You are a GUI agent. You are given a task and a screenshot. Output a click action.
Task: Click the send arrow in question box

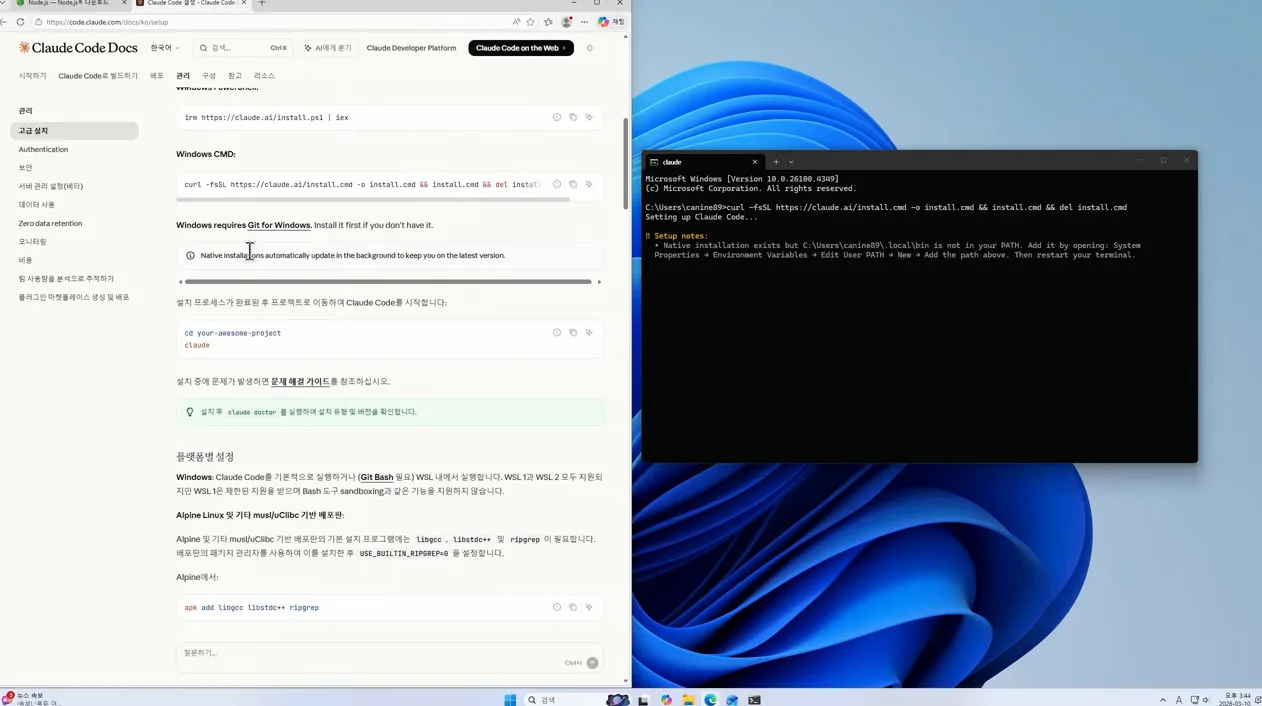click(593, 663)
